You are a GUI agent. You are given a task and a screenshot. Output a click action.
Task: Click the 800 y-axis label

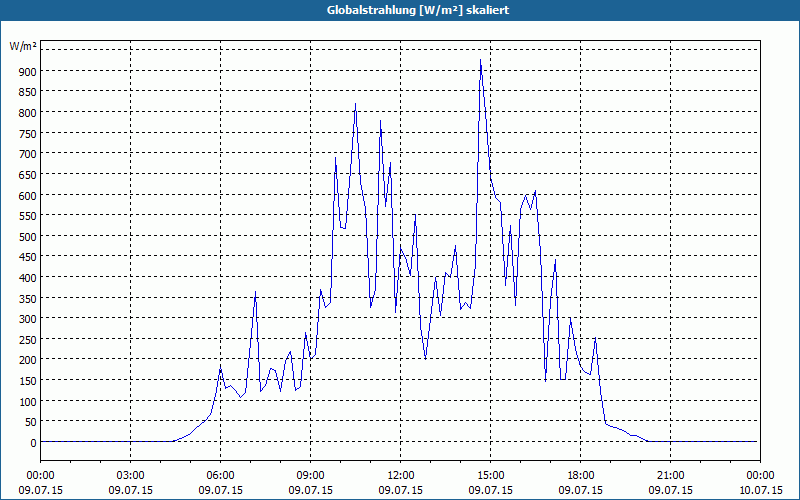coord(28,113)
